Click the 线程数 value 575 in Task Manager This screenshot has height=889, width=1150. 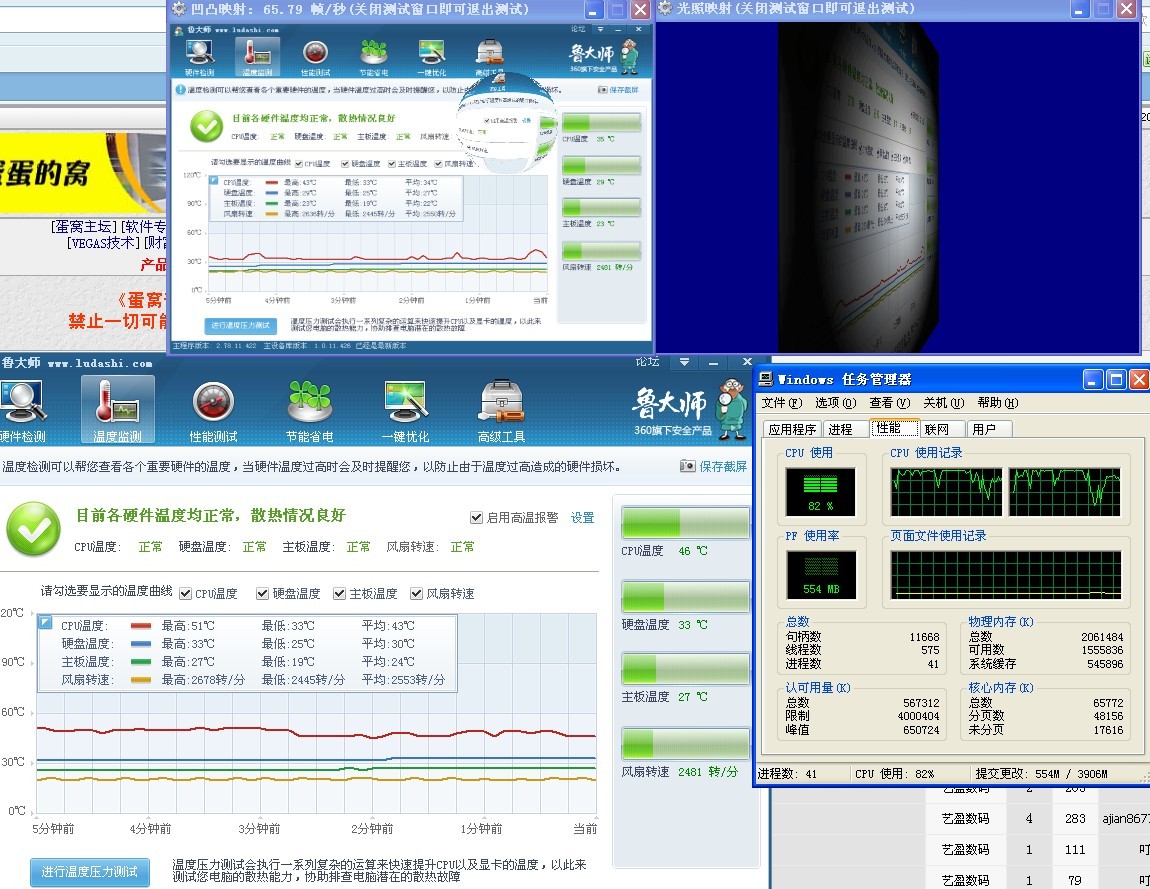(x=930, y=650)
